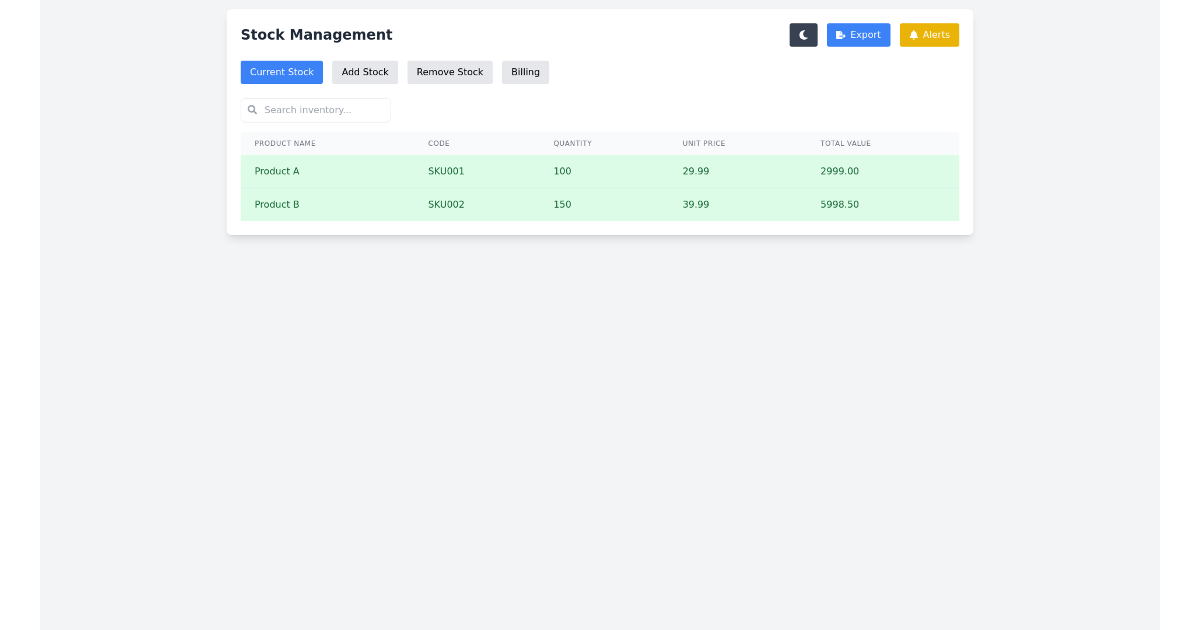Switch to the Billing tab
This screenshot has width=1200, height=630.
(525, 72)
